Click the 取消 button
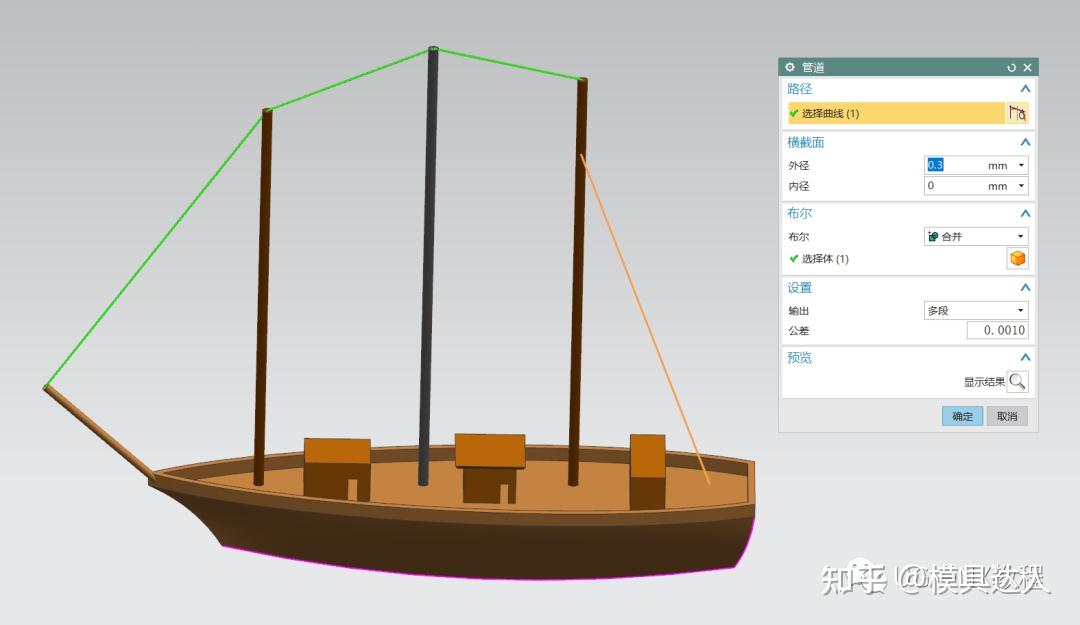The width and height of the screenshot is (1080, 625). click(1007, 416)
